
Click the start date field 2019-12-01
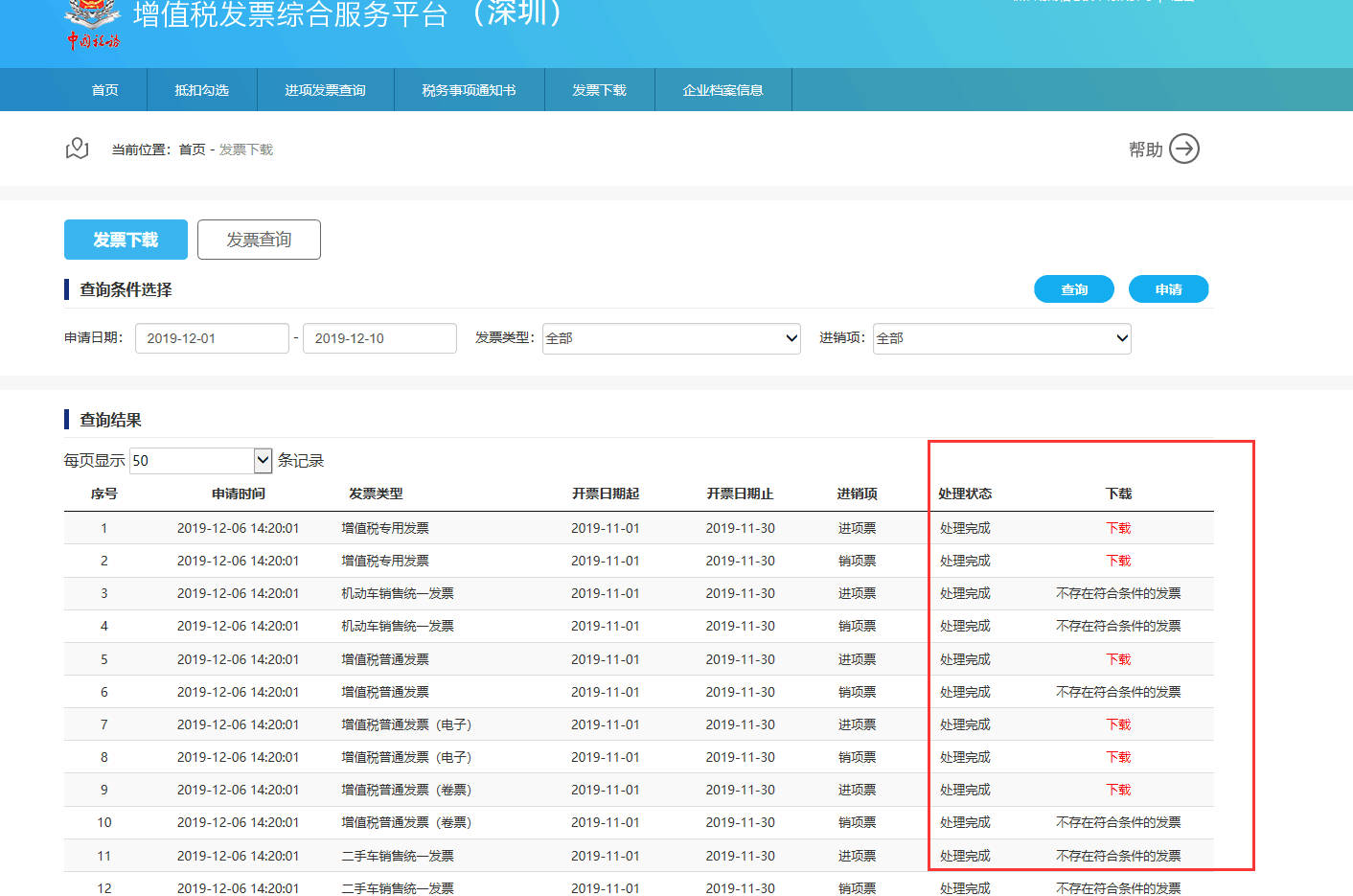tap(212, 338)
